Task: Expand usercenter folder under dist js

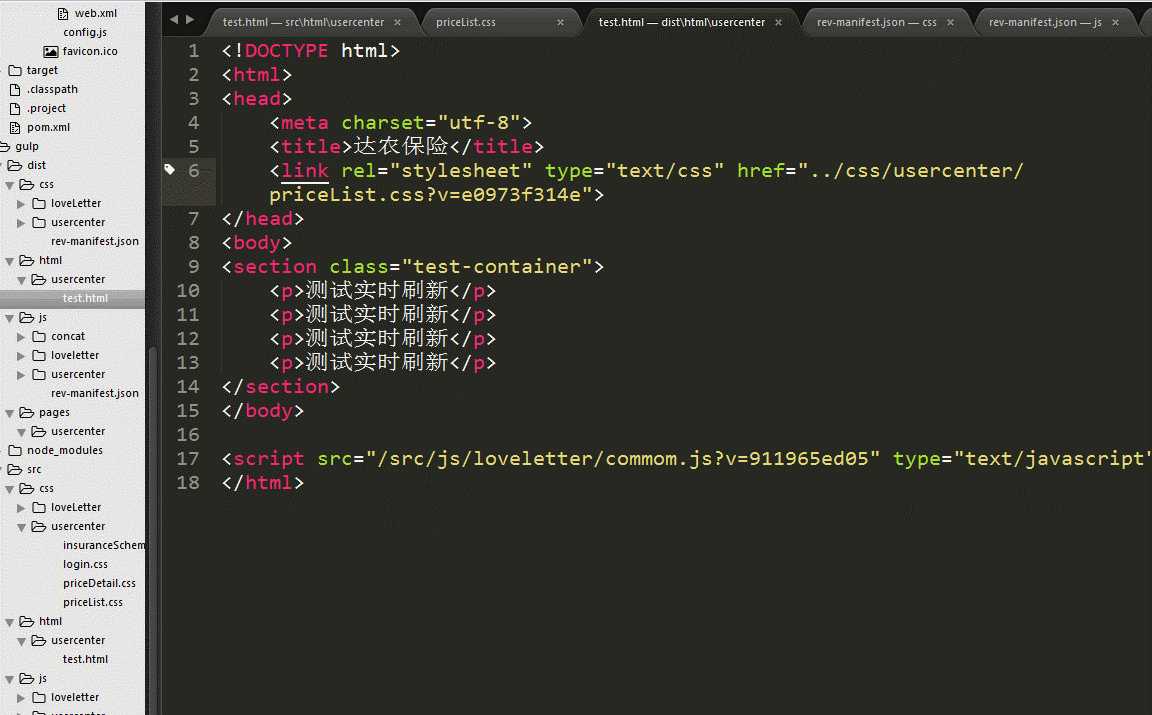Action: [21, 376]
